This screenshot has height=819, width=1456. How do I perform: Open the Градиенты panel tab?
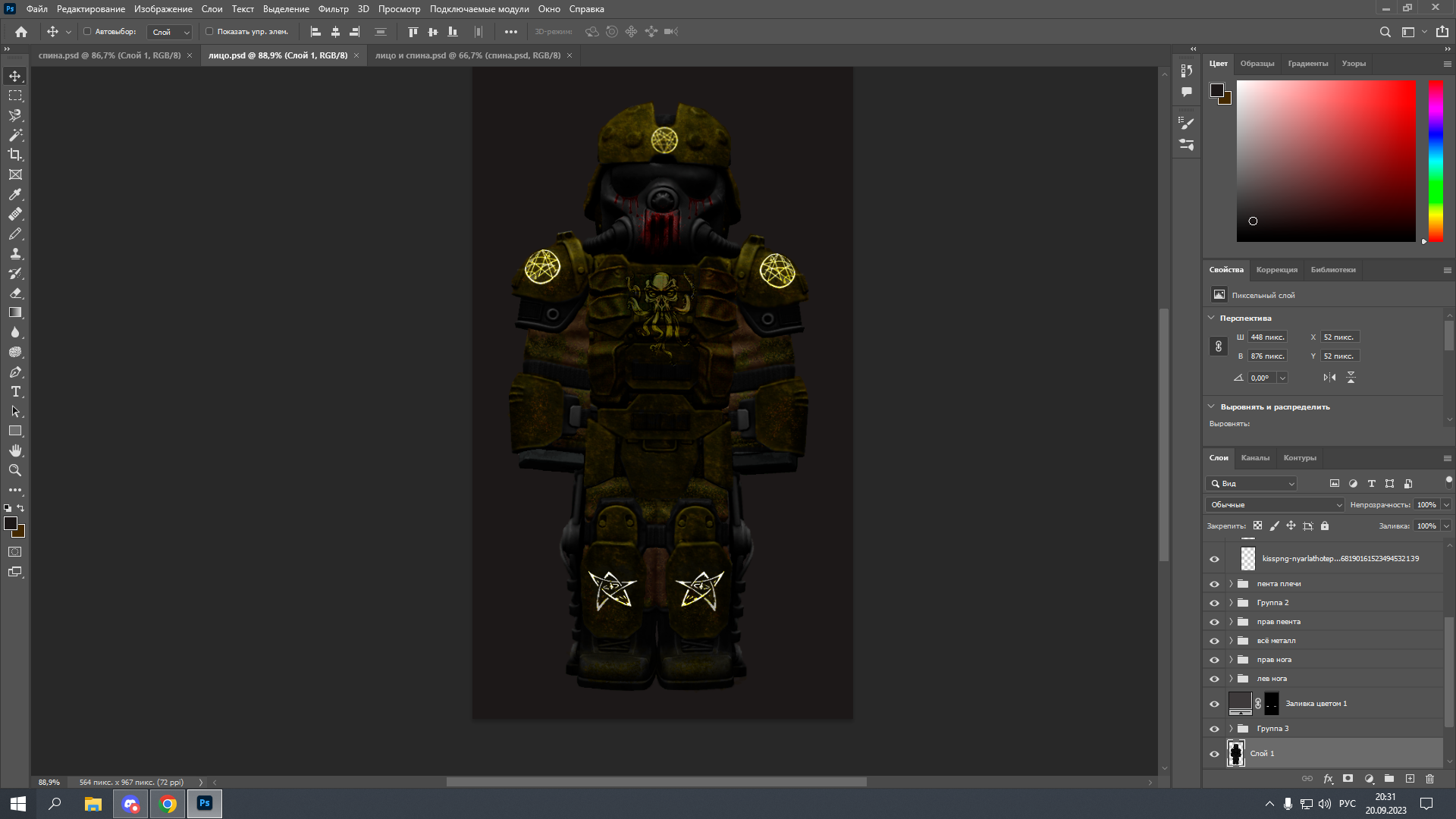click(1307, 64)
